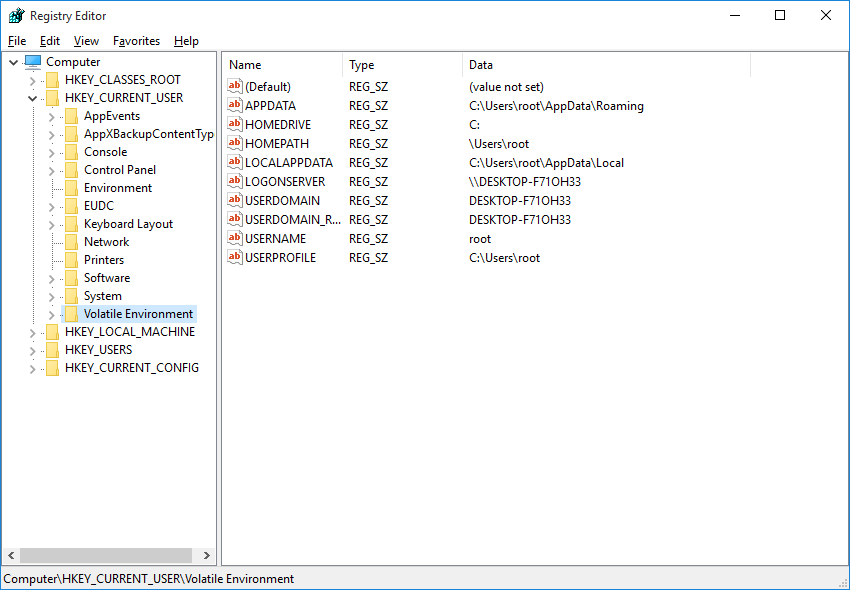This screenshot has height=590, width=850.
Task: Open the File menu
Action: [17, 41]
